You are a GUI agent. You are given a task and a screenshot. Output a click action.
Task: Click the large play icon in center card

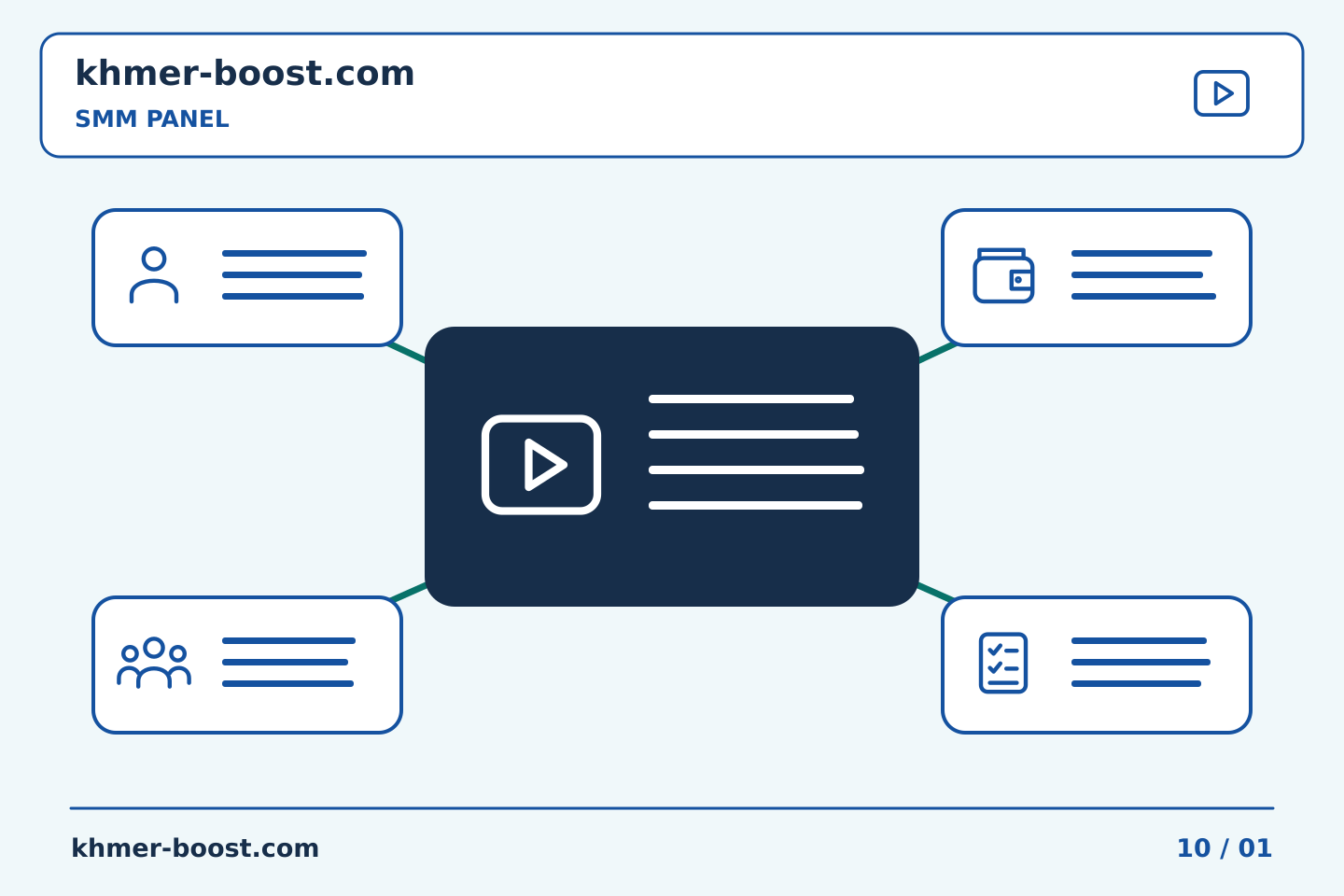[541, 465]
